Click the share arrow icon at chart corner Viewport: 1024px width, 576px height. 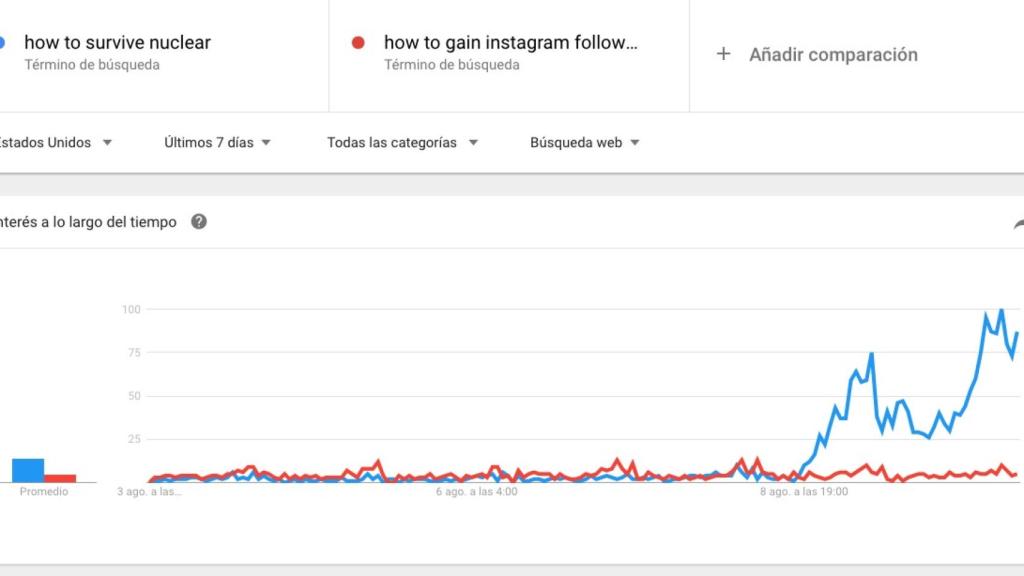point(1018,225)
